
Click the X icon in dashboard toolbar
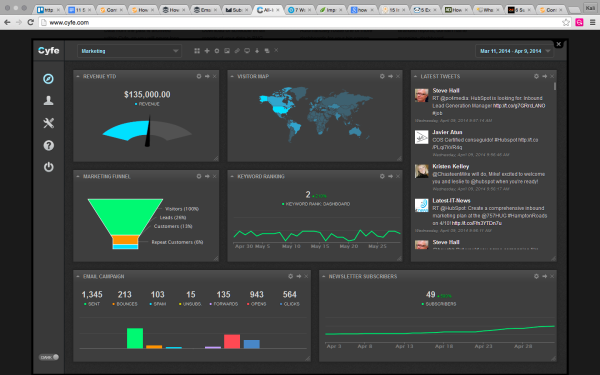click(x=276, y=50)
